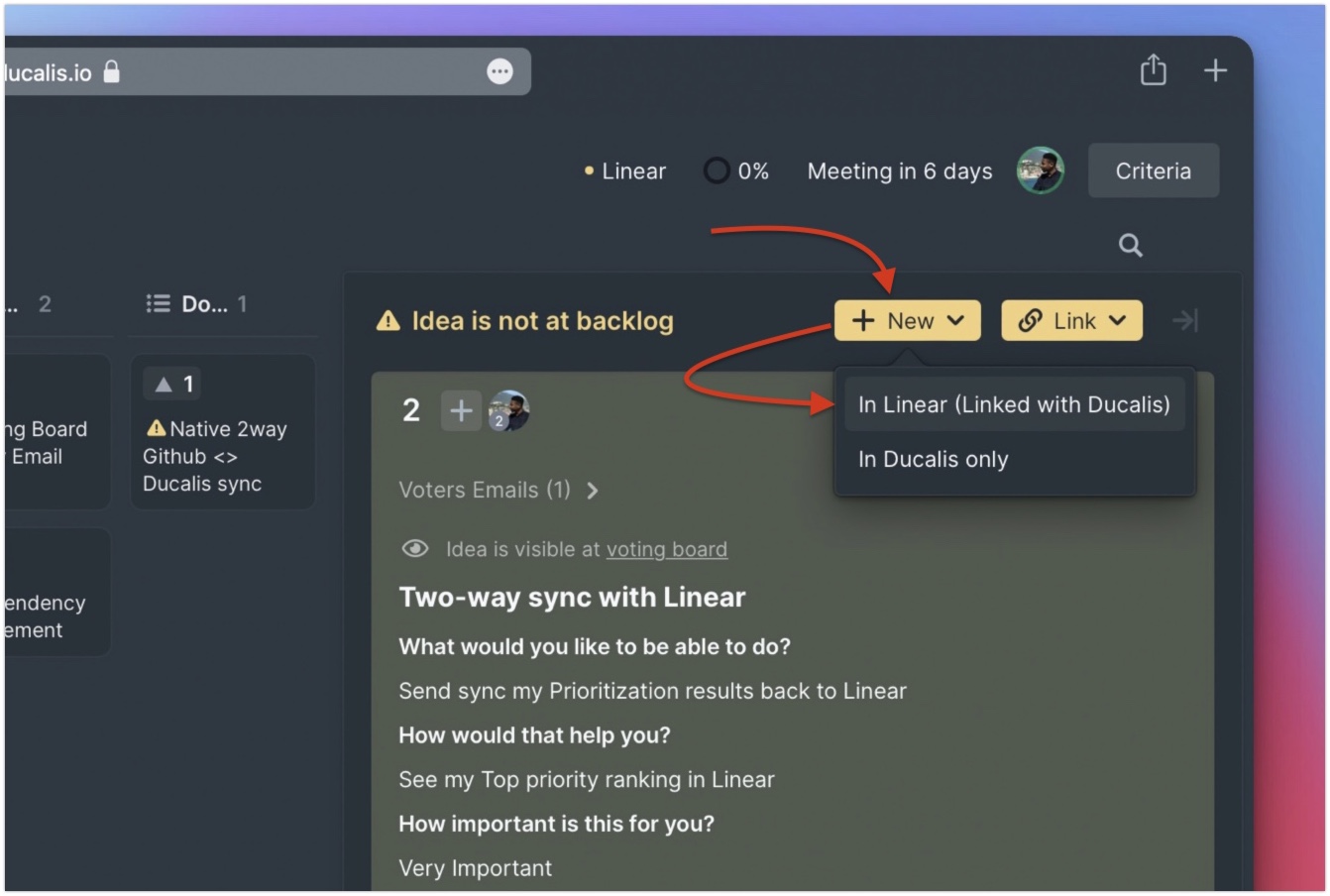Open the Link dropdown button
1330x896 pixels.
(x=1071, y=320)
